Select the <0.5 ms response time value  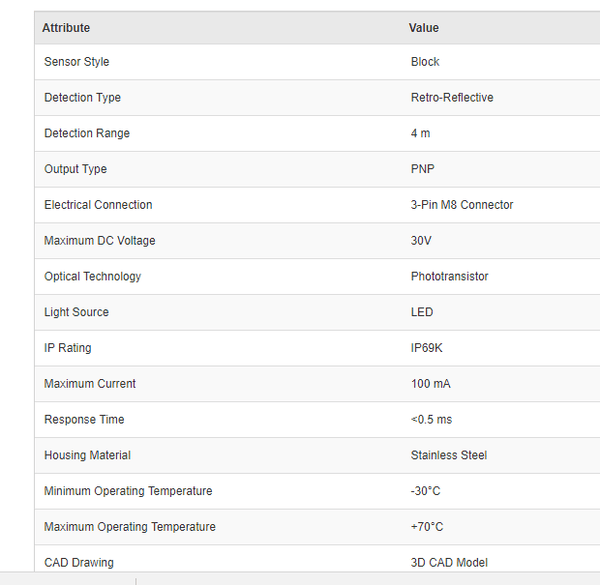pyautogui.click(x=431, y=419)
